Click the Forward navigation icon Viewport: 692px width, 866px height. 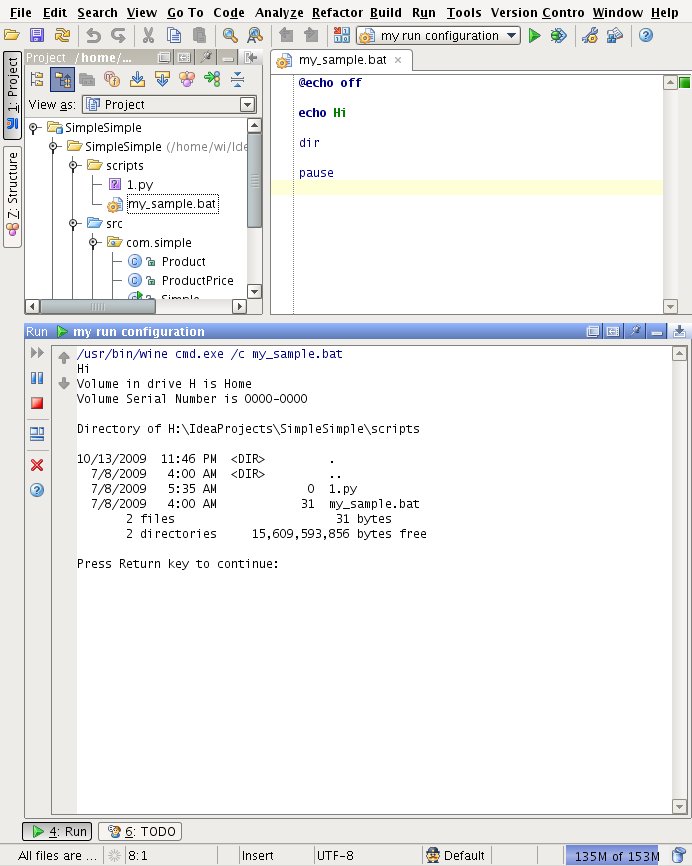pyautogui.click(x=311, y=36)
